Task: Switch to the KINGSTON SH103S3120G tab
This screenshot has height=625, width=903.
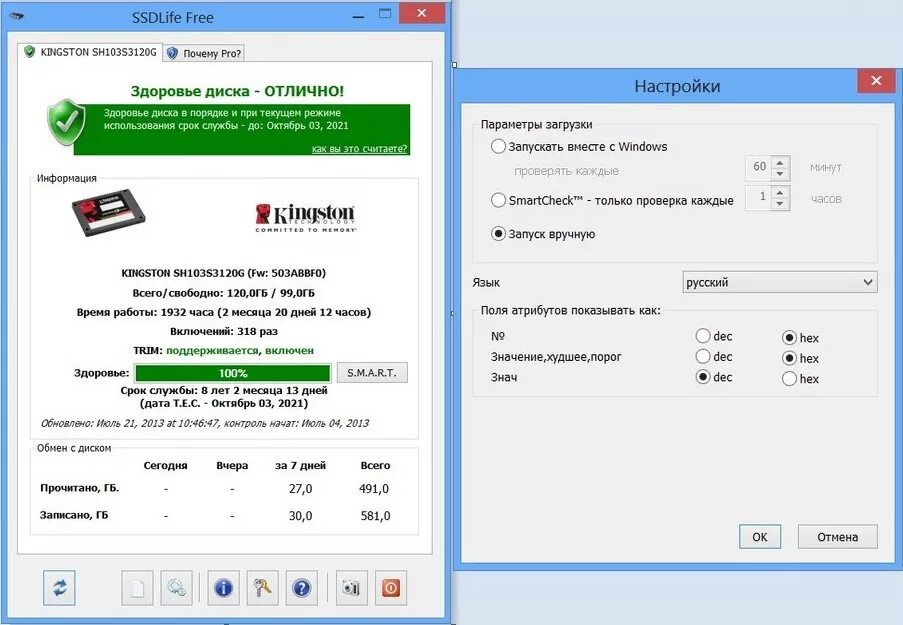Action: [x=90, y=52]
